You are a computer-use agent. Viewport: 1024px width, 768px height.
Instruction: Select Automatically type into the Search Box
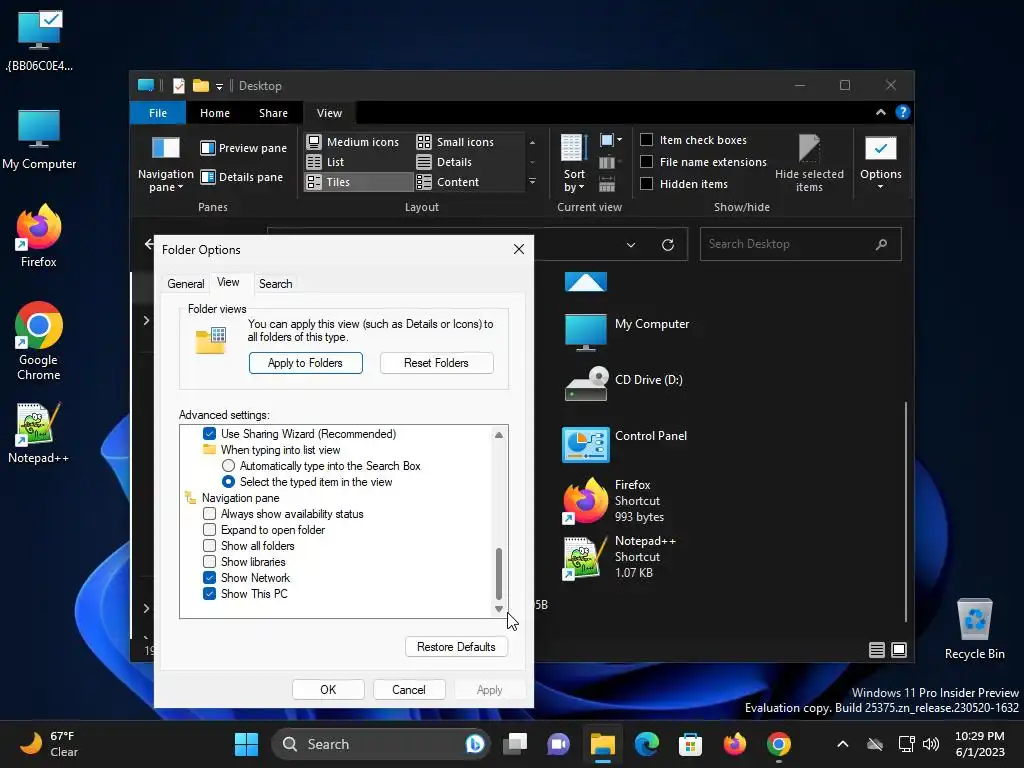point(229,466)
